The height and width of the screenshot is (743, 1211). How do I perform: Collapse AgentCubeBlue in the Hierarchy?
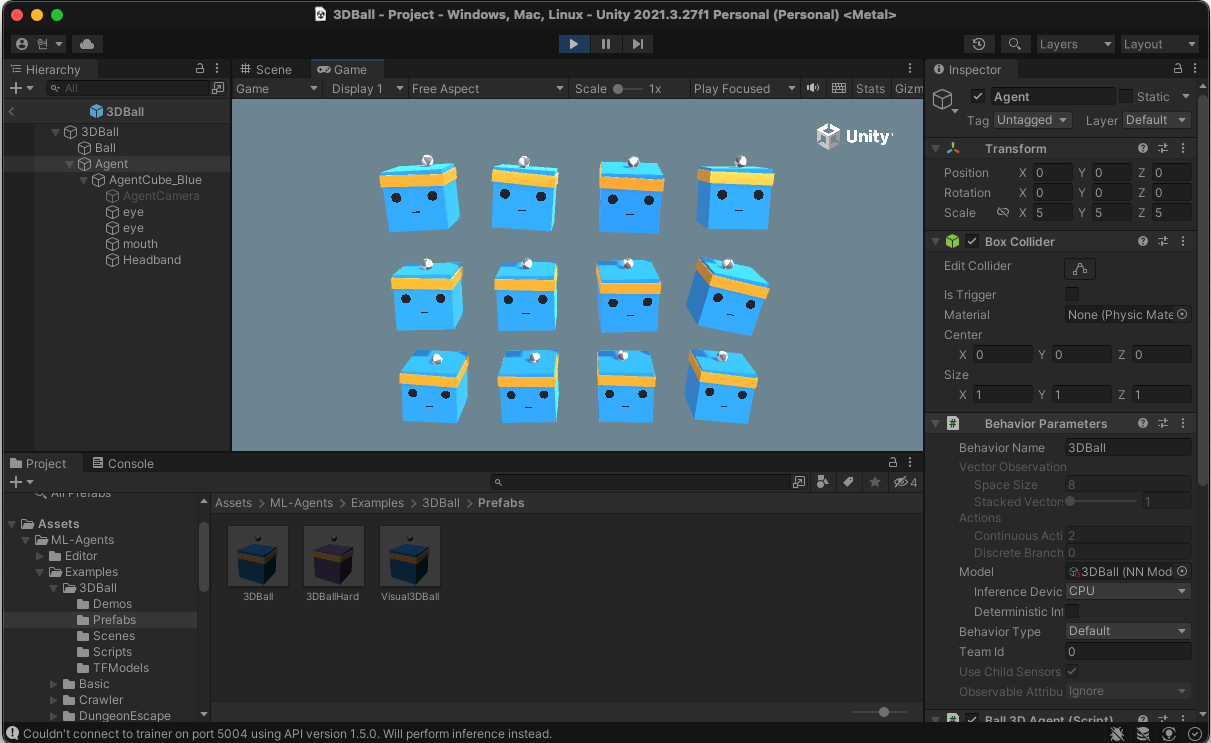[x=85, y=180]
